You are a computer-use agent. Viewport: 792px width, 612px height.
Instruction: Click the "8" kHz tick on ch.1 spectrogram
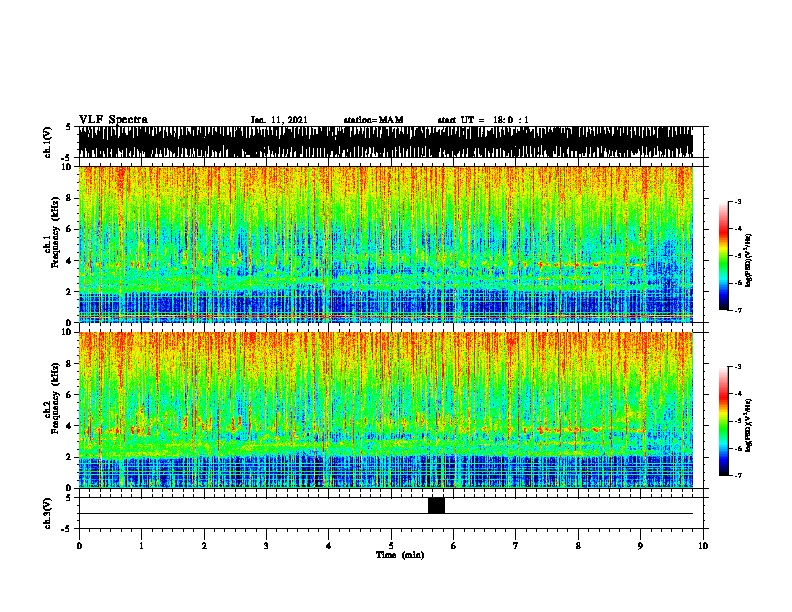click(70, 198)
